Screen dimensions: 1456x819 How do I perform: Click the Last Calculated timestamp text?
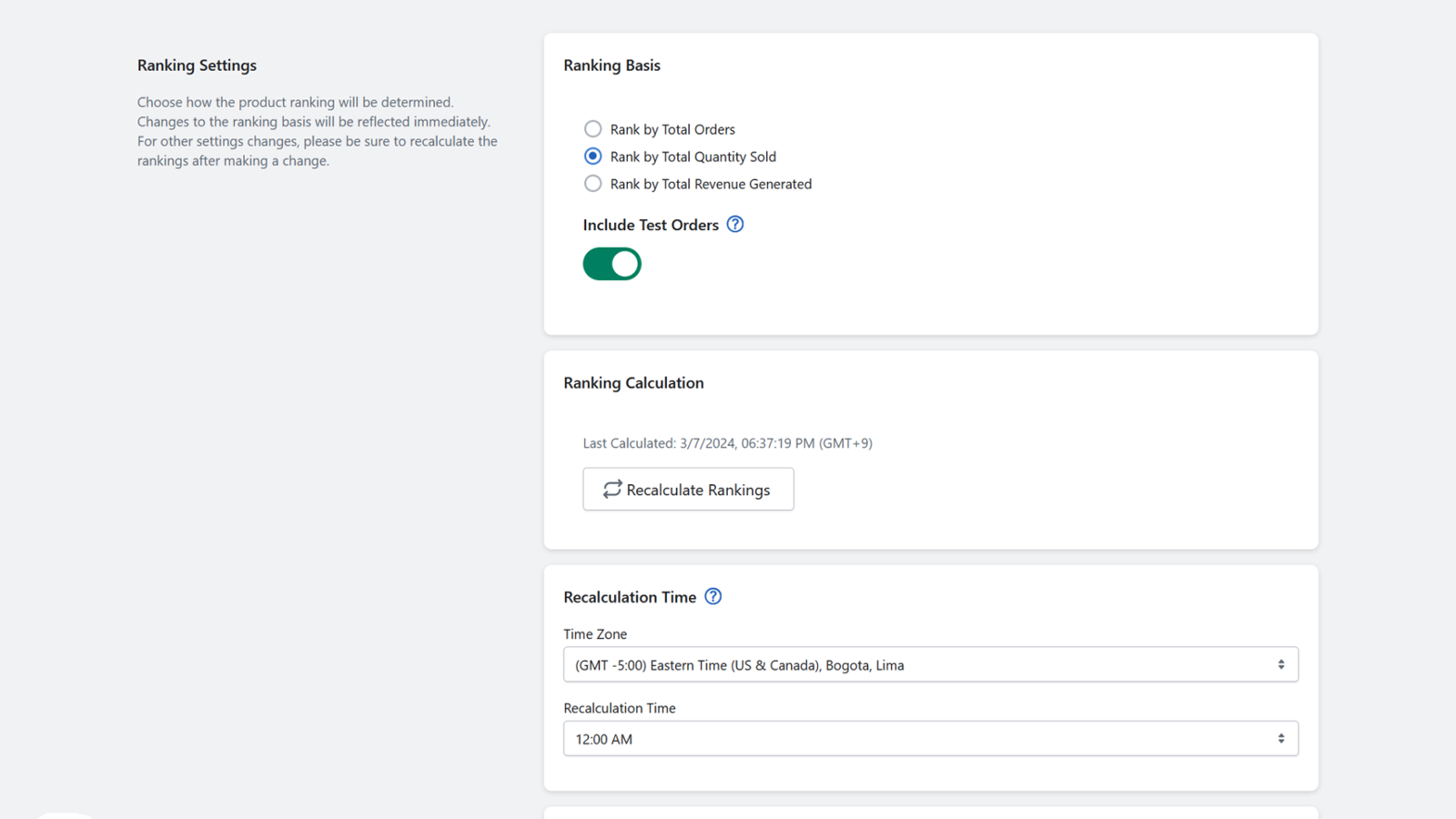727,443
